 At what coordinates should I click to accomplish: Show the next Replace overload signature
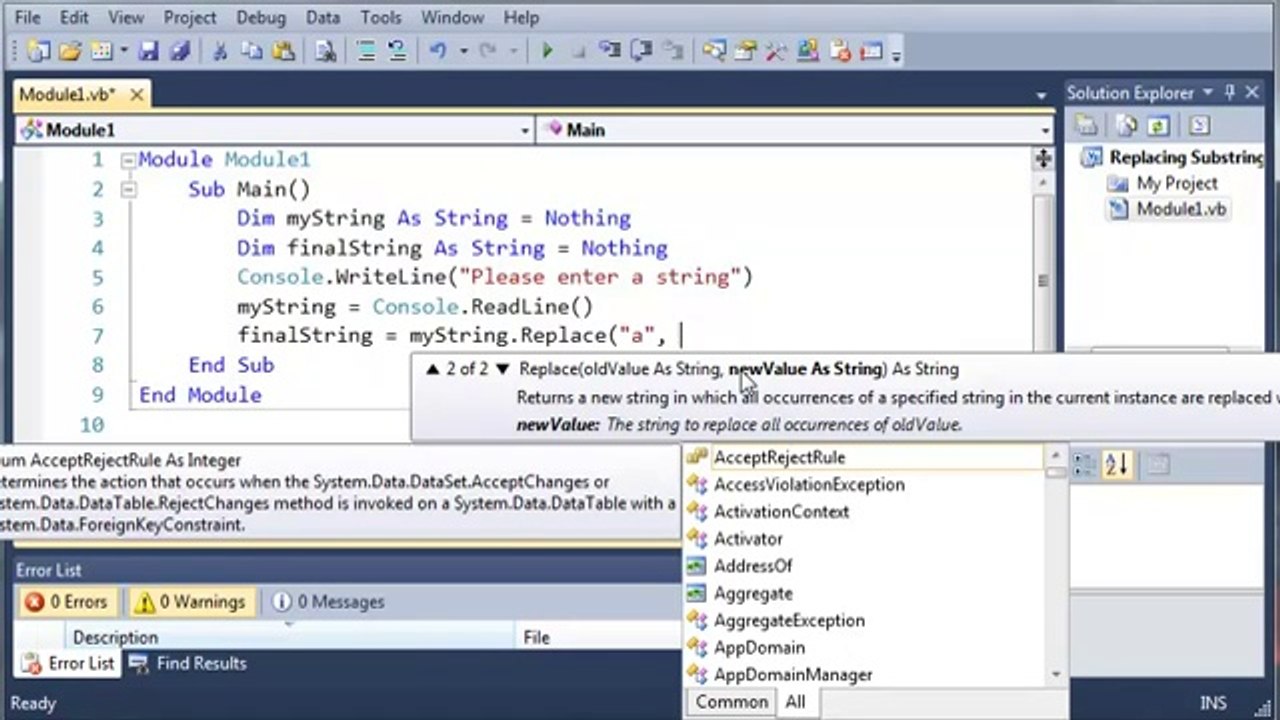tap(503, 369)
